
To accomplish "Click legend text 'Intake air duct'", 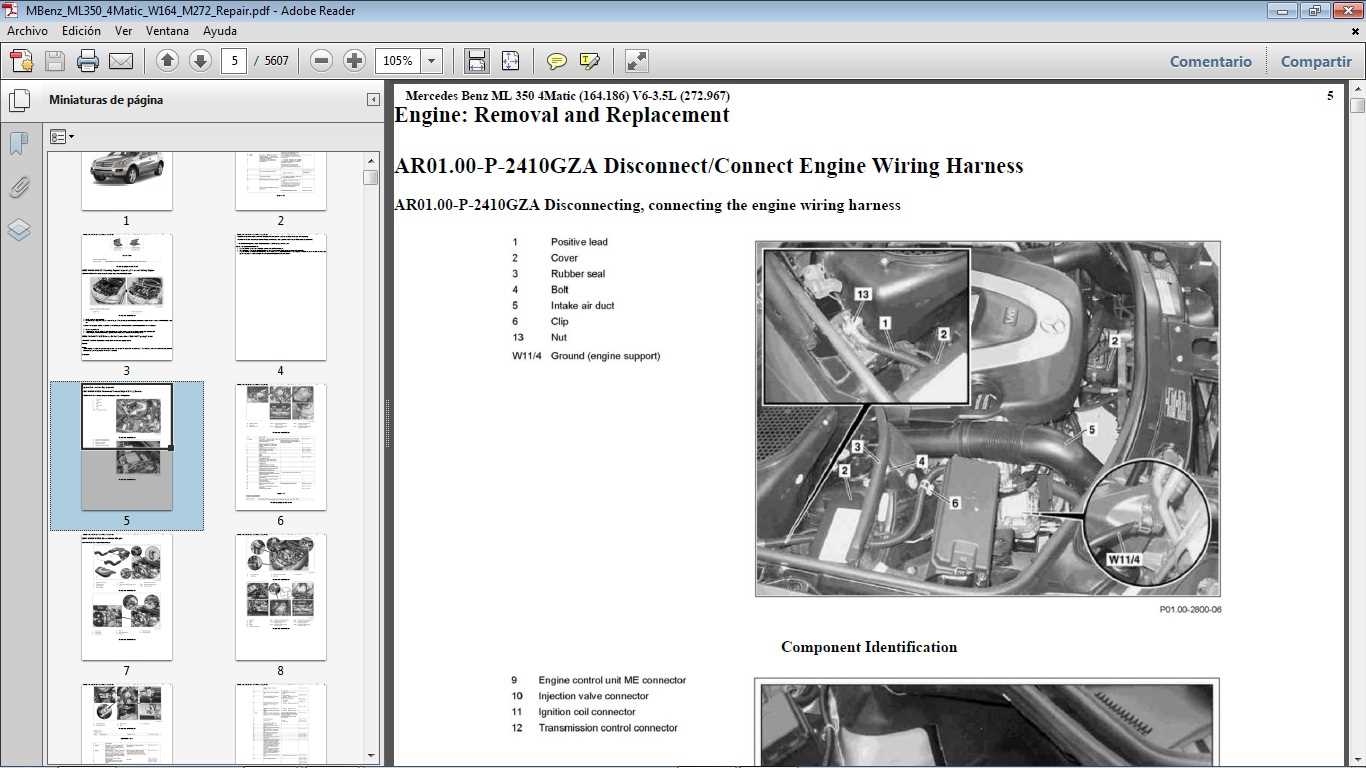I will click(582, 306).
